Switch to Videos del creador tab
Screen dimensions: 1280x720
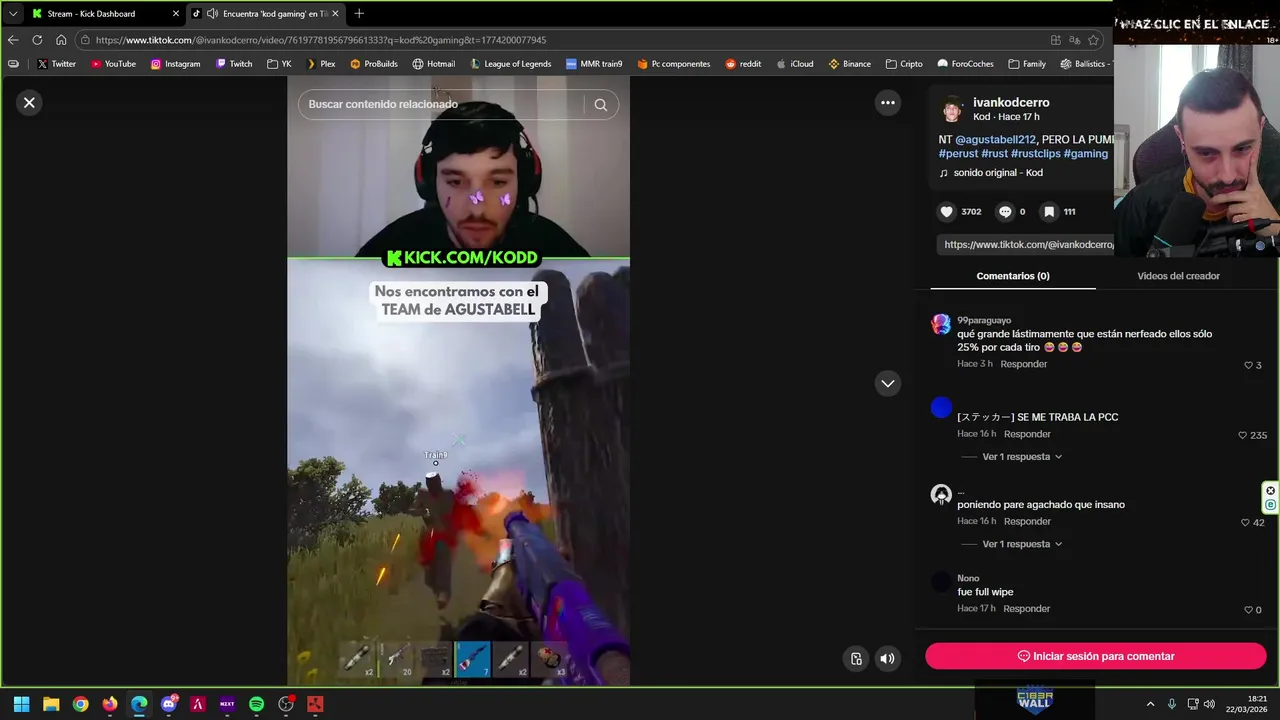point(1178,276)
